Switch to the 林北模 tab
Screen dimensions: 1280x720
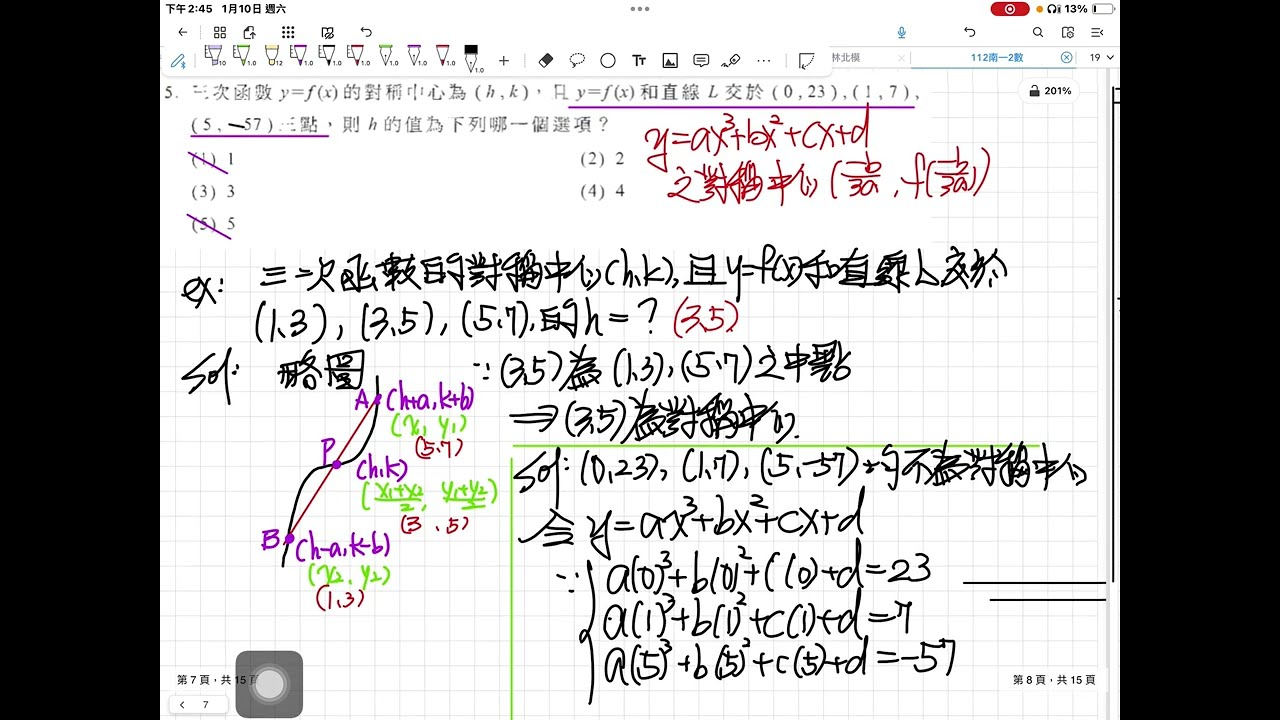click(x=845, y=57)
